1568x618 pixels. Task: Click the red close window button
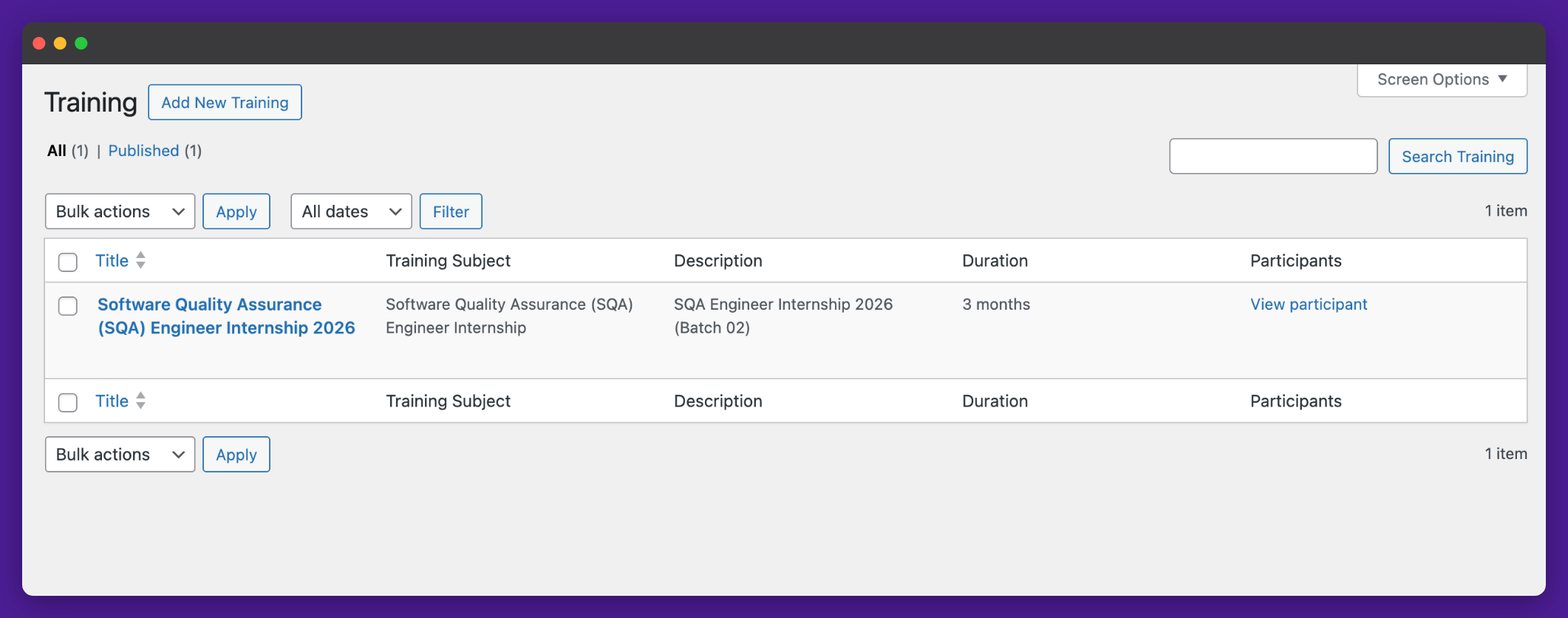40,44
